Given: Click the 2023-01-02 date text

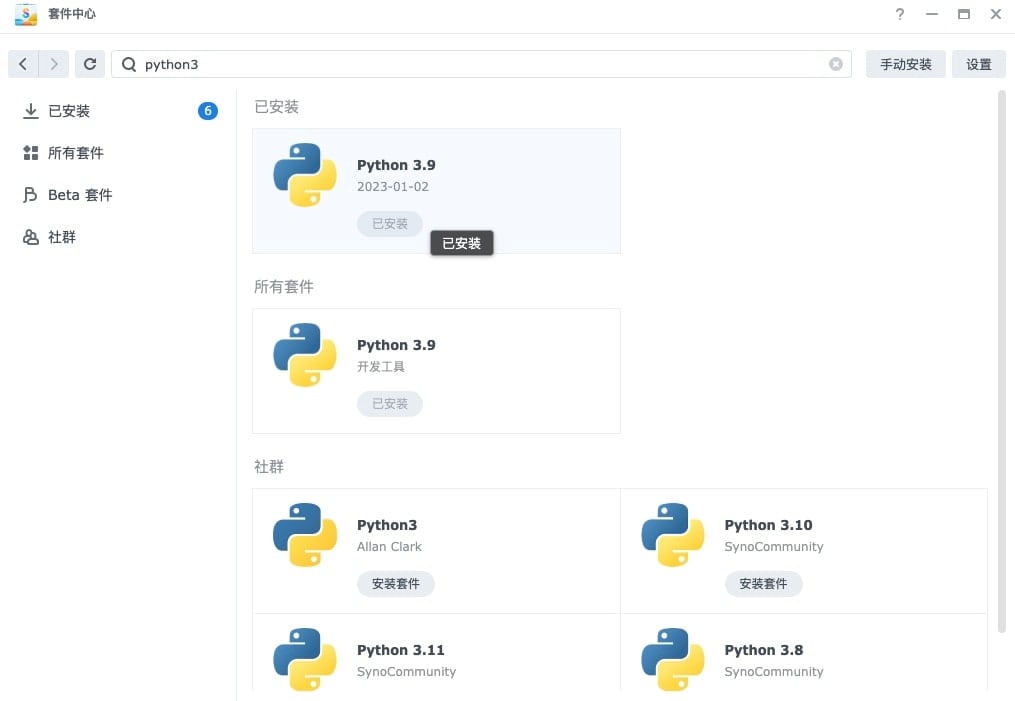Looking at the screenshot, I should coord(393,186).
